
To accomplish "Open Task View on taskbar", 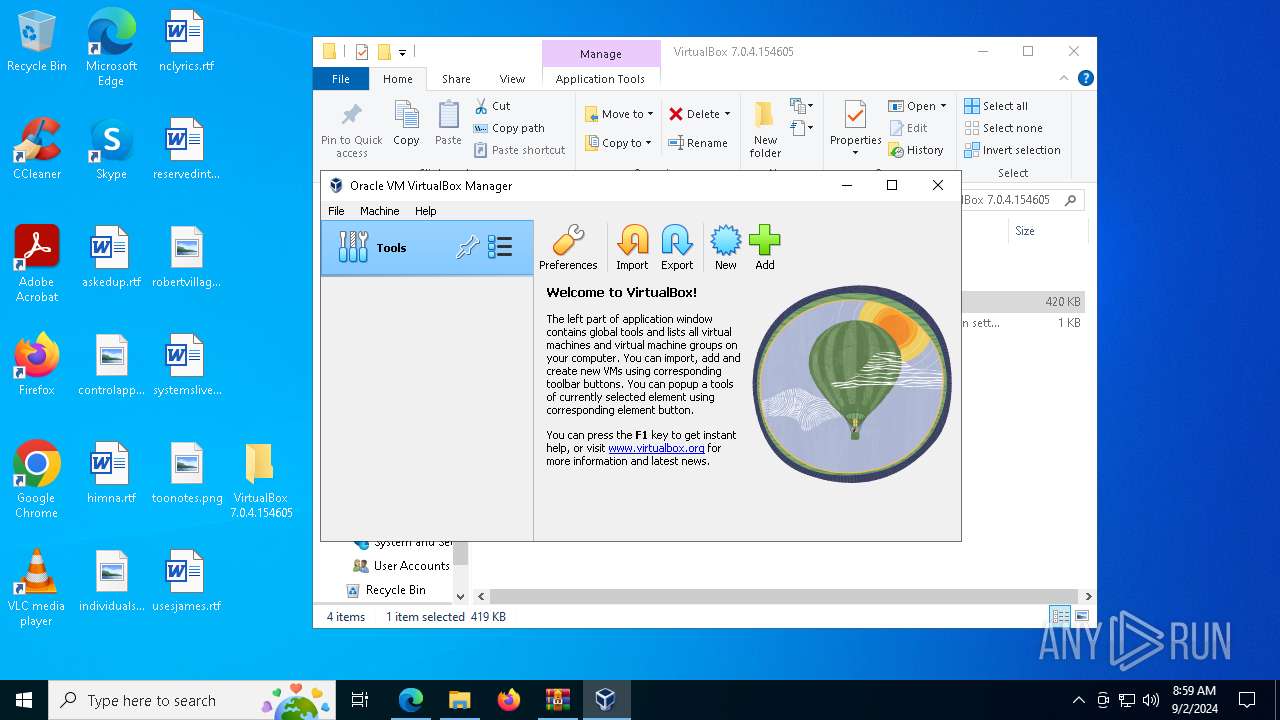I will (360, 700).
